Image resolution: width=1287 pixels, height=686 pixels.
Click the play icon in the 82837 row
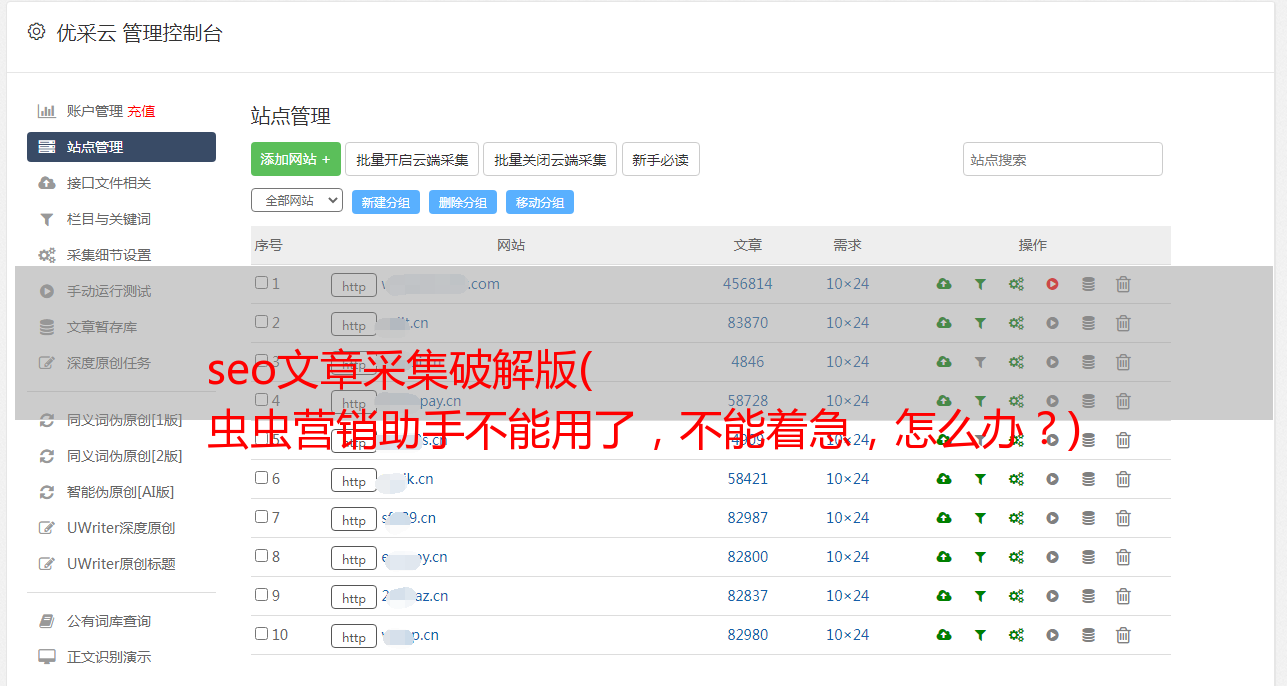[1052, 596]
